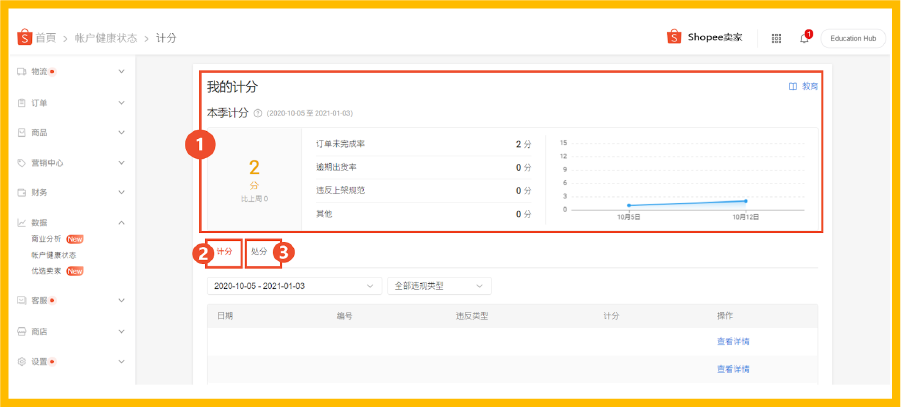The height and width of the screenshot is (407, 901).
Task: Click the 订单未完成率 row
Action: (x=423, y=144)
